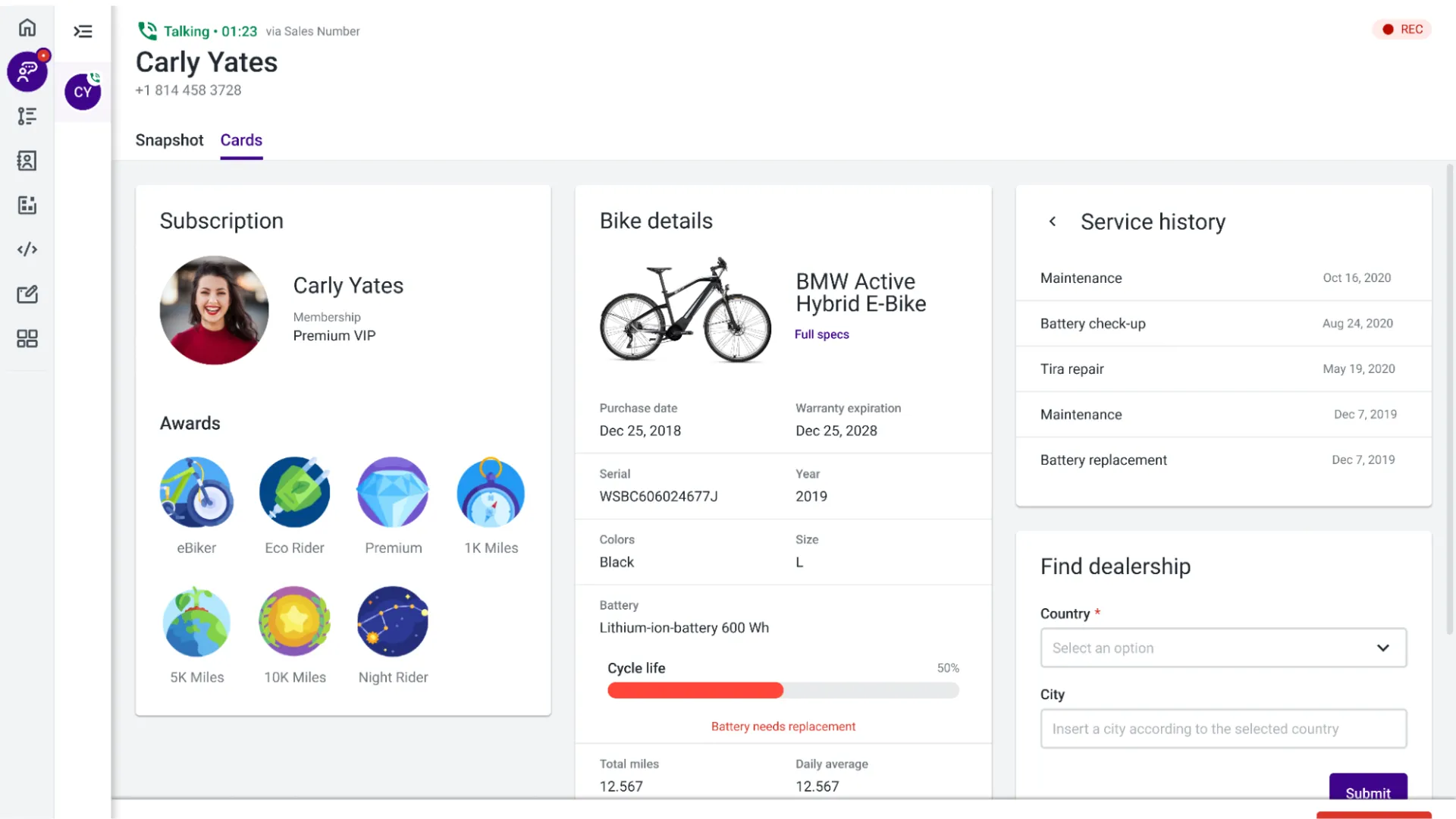The width and height of the screenshot is (1456, 819).
Task: Collapse the conversation list panel
Action: pyautogui.click(x=83, y=31)
